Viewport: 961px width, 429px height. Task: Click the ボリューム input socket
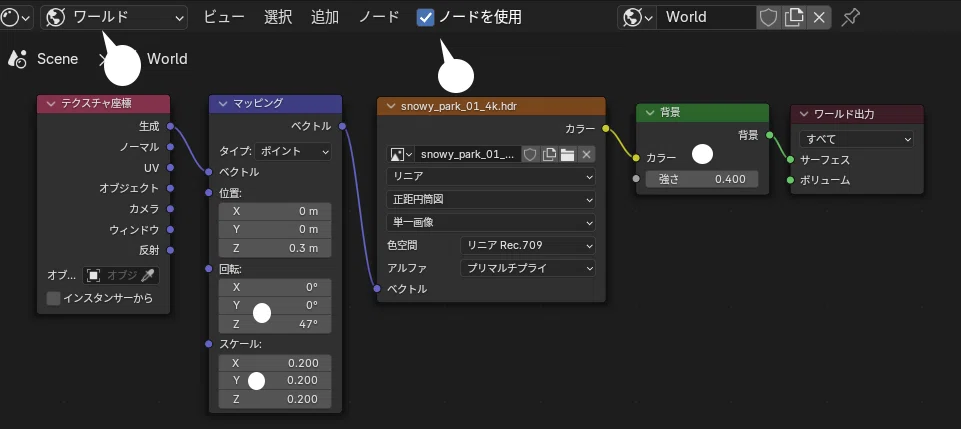point(790,180)
